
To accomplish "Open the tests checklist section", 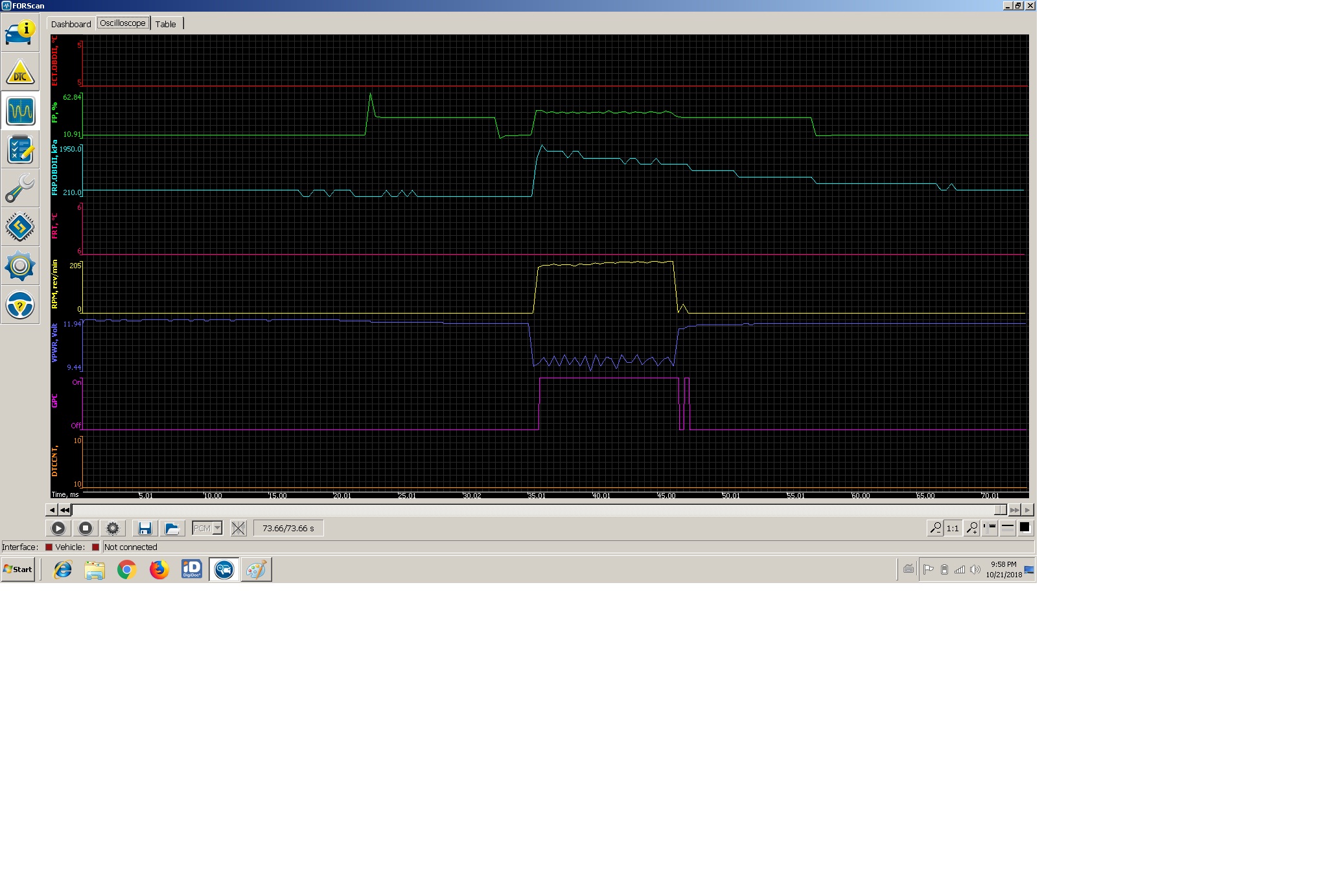I will click(x=20, y=150).
